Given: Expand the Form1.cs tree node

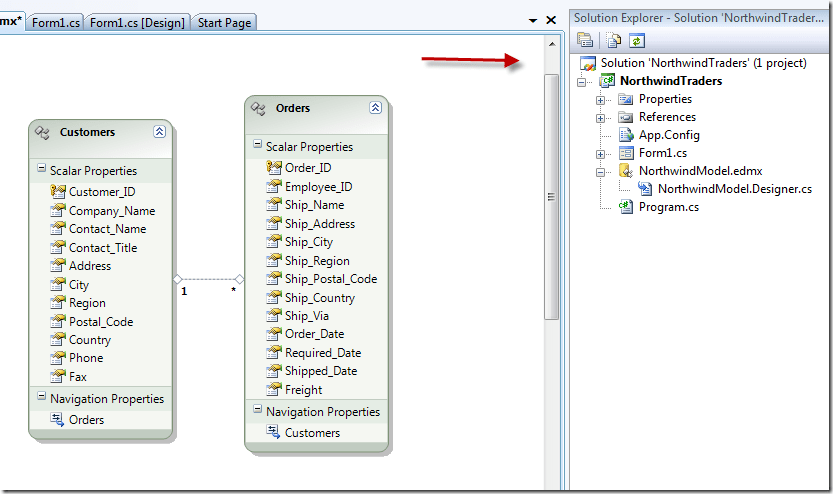Looking at the screenshot, I should [x=600, y=154].
